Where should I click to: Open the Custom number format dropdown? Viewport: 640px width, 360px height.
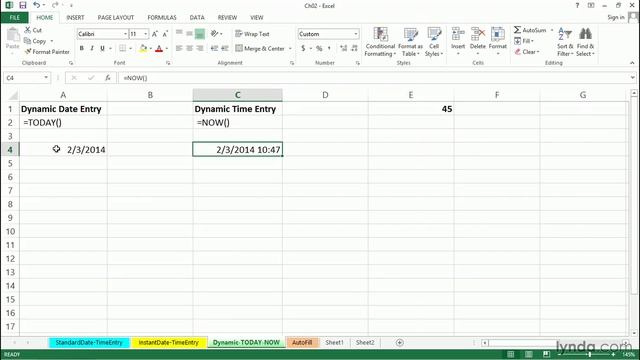[356, 34]
